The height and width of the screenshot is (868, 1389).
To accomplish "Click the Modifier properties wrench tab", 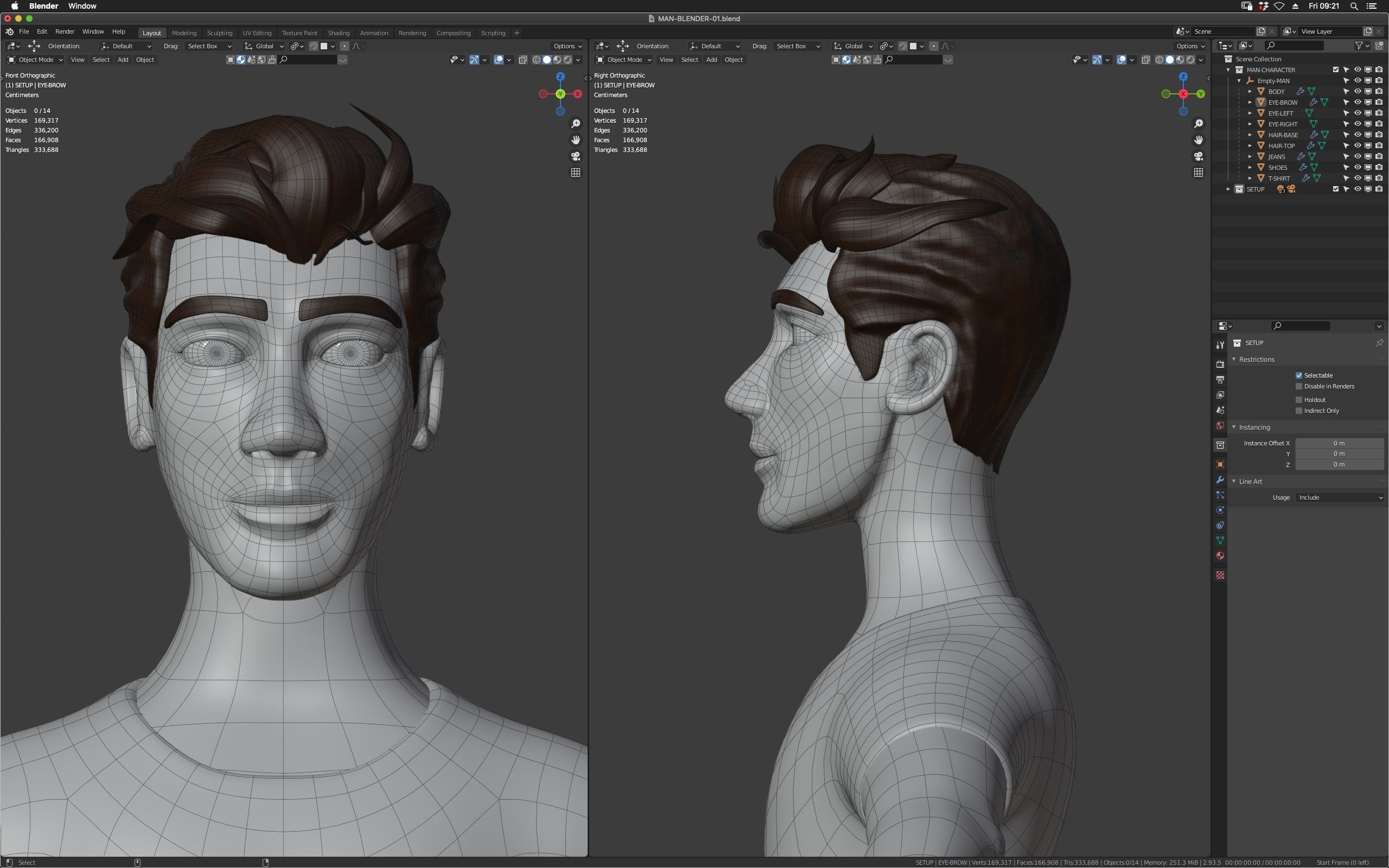I will coord(1220,480).
